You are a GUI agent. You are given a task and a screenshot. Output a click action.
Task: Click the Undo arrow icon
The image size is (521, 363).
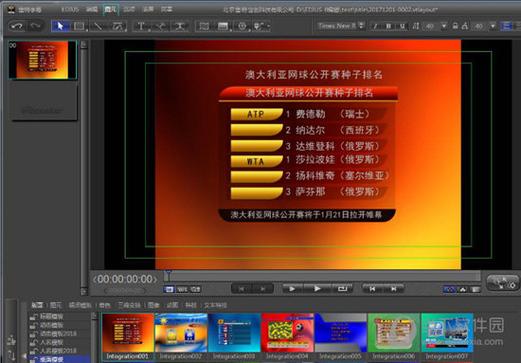point(17,26)
